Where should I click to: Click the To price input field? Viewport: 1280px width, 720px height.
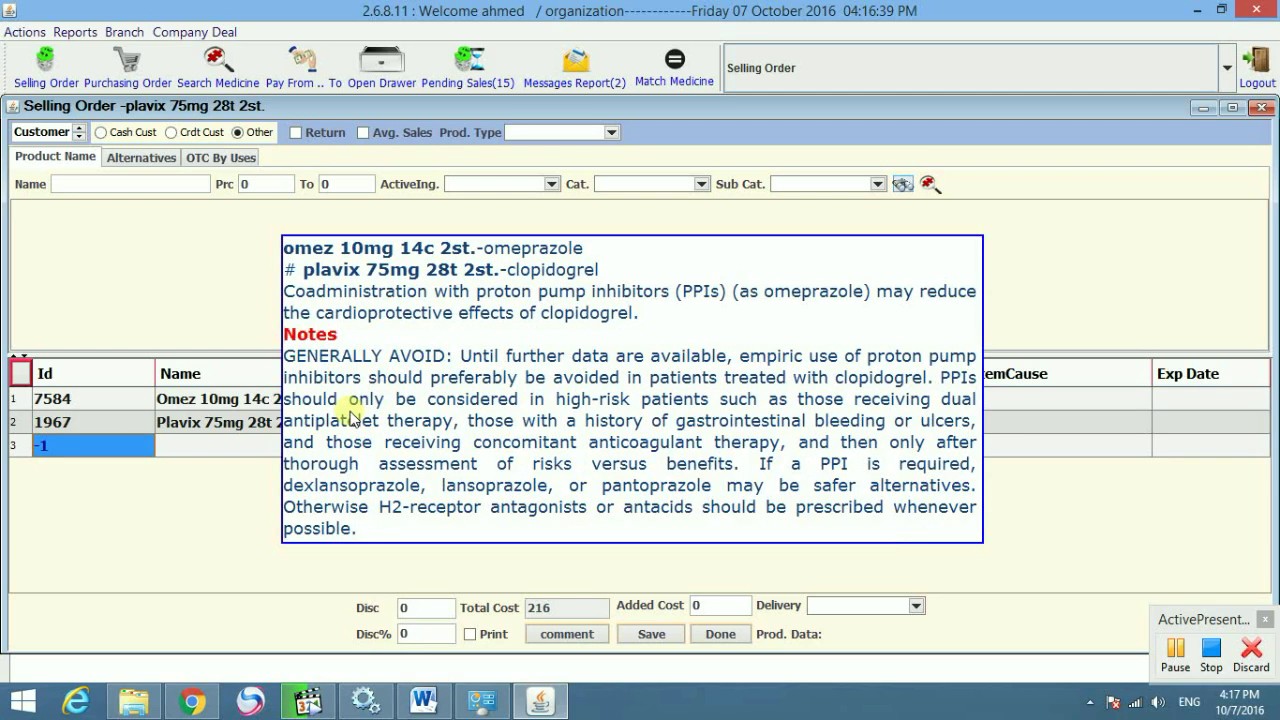(346, 184)
